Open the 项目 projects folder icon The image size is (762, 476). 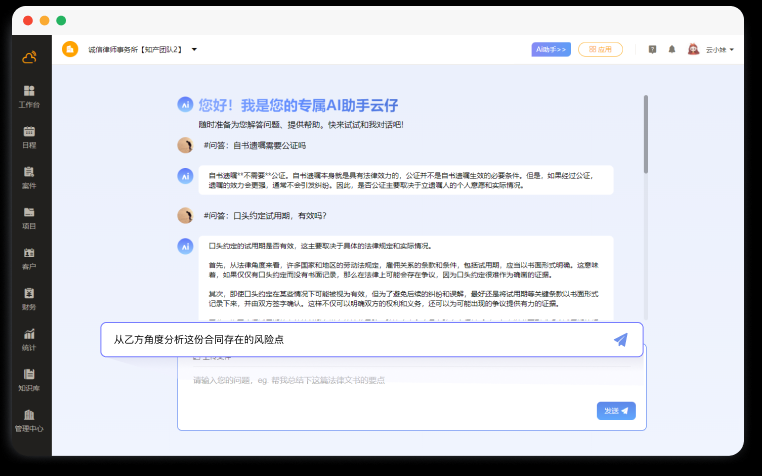click(x=29, y=217)
